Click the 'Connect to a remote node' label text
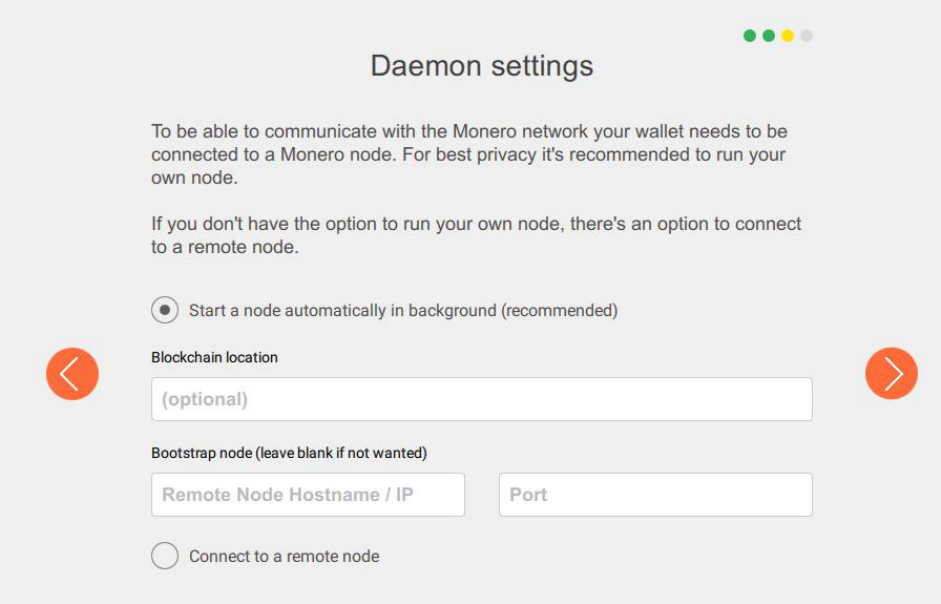The width and height of the screenshot is (941, 604). [284, 557]
